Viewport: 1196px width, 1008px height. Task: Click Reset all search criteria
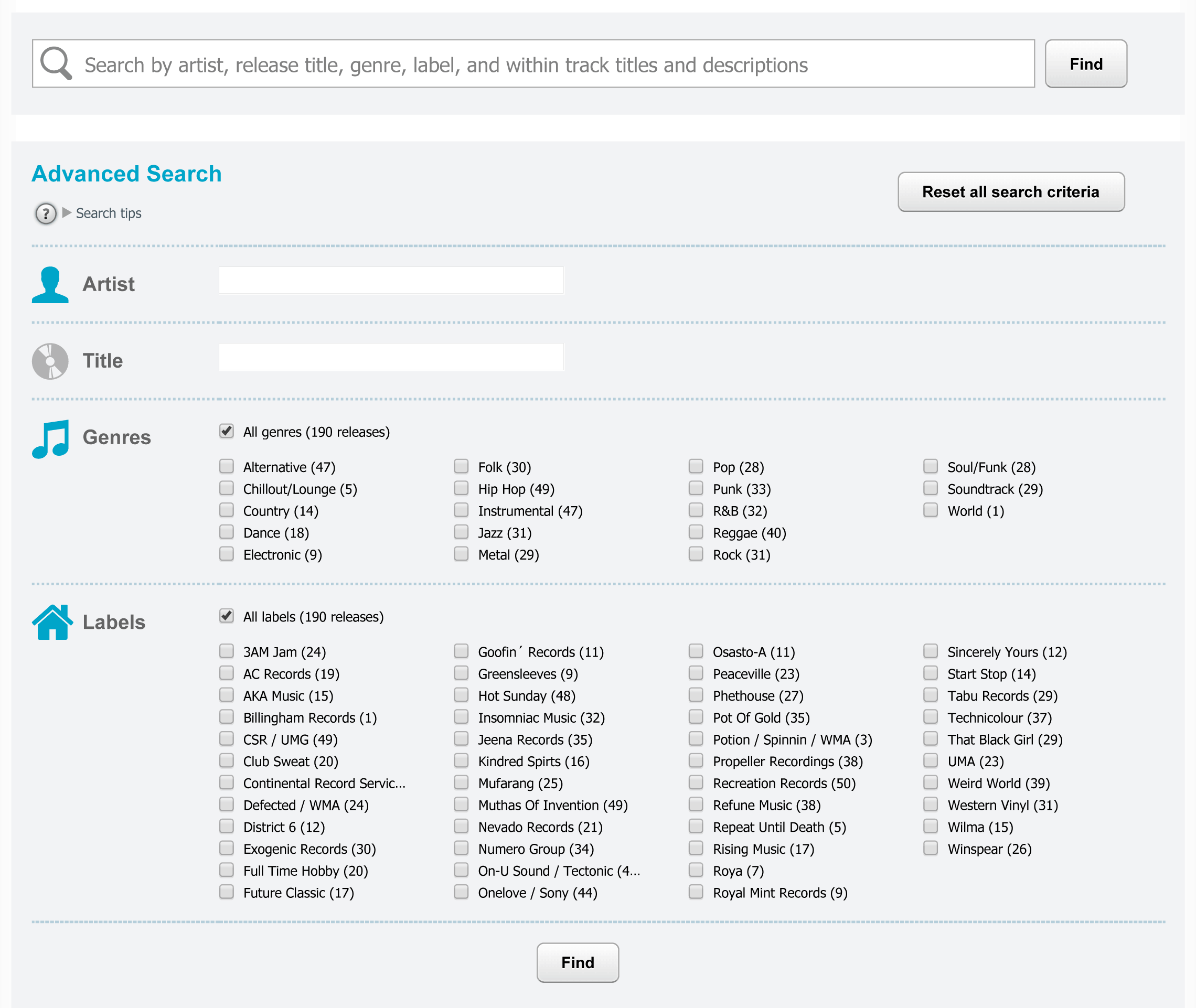[1010, 192]
